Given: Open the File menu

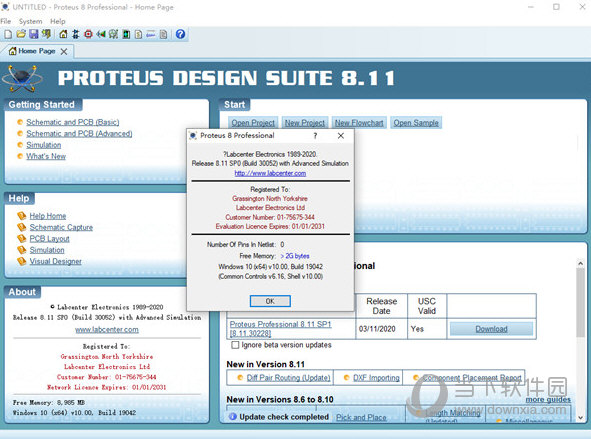Looking at the screenshot, I should (6, 21).
